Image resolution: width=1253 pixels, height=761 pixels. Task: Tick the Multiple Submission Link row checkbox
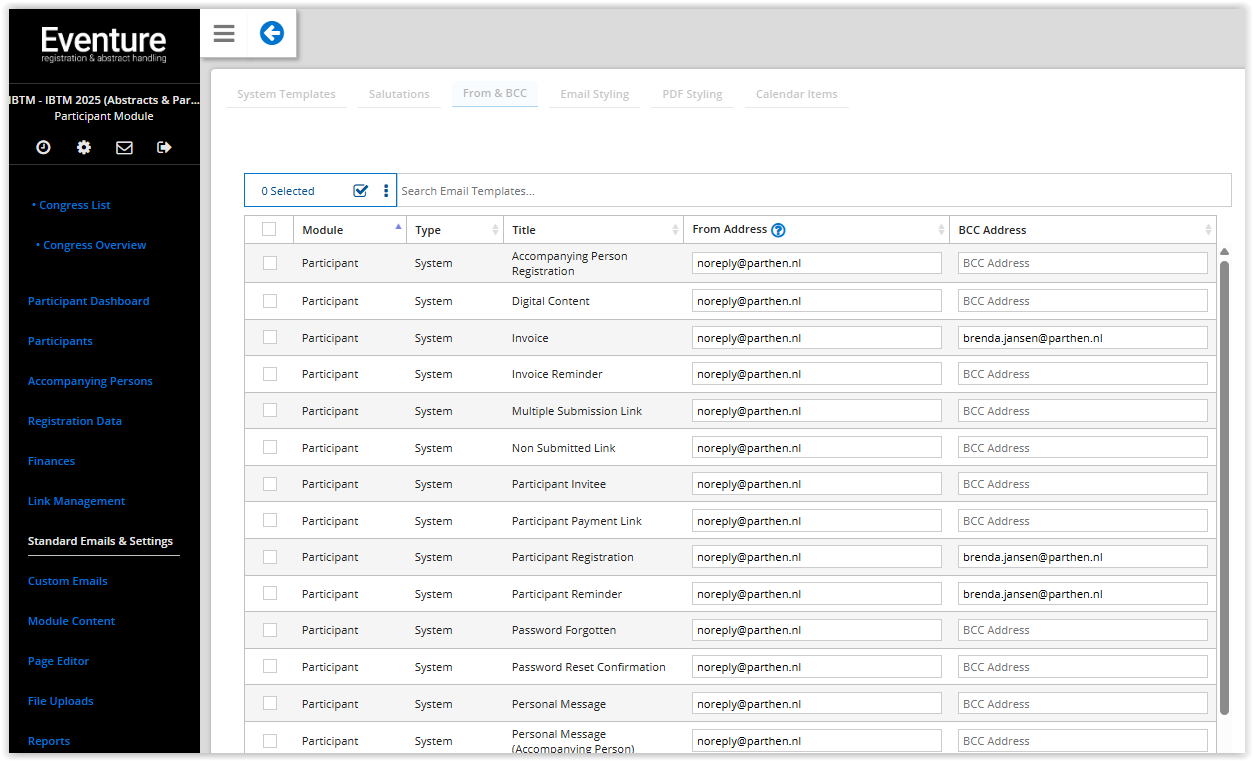pyautogui.click(x=270, y=410)
